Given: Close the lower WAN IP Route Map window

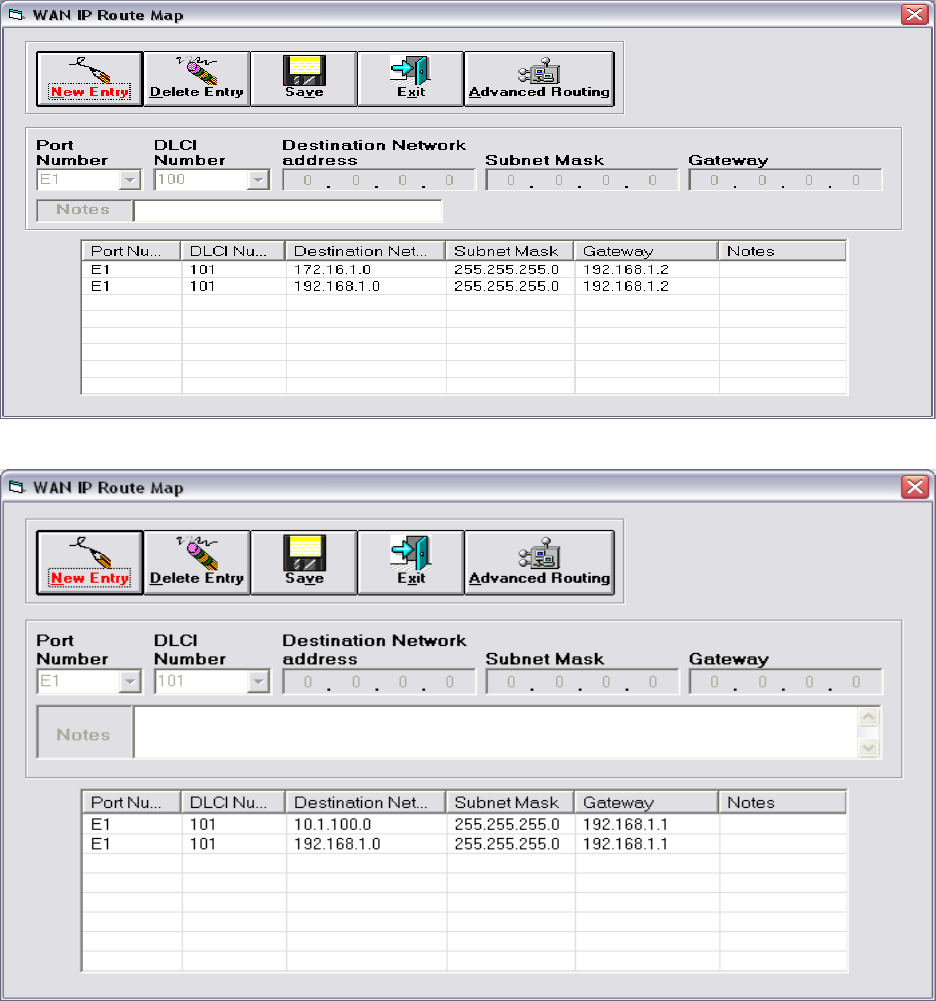Looking at the screenshot, I should pyautogui.click(x=914, y=487).
